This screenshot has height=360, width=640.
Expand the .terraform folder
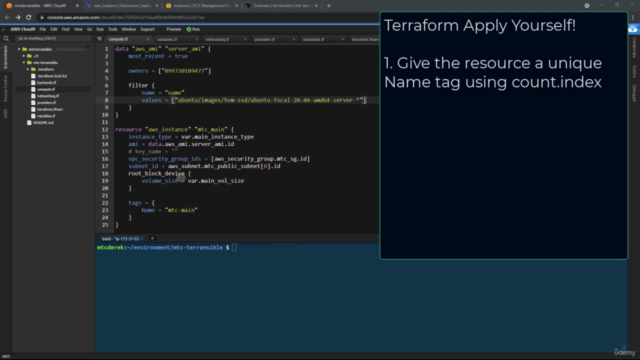coord(28,69)
